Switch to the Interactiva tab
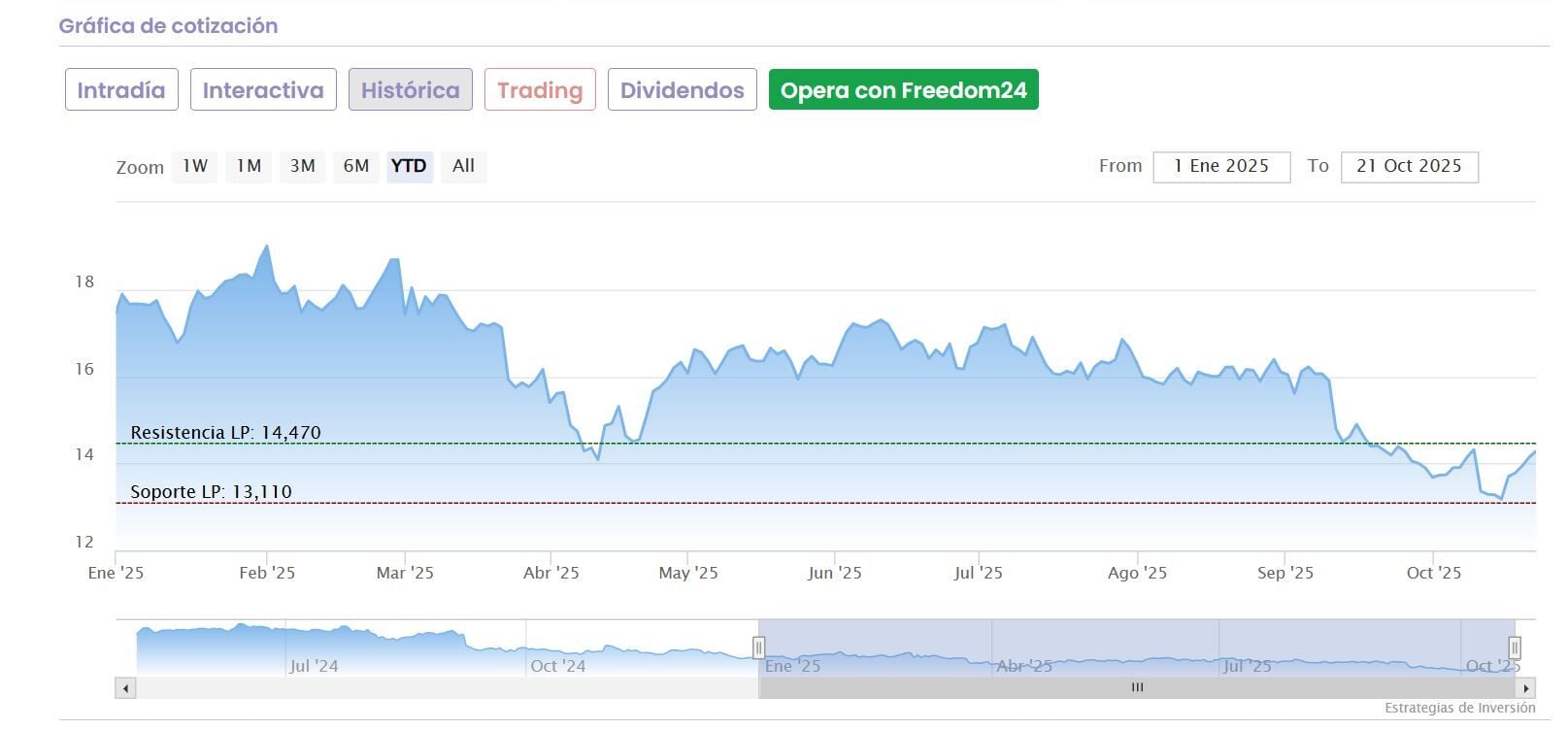This screenshot has width=1568, height=729. [x=263, y=90]
